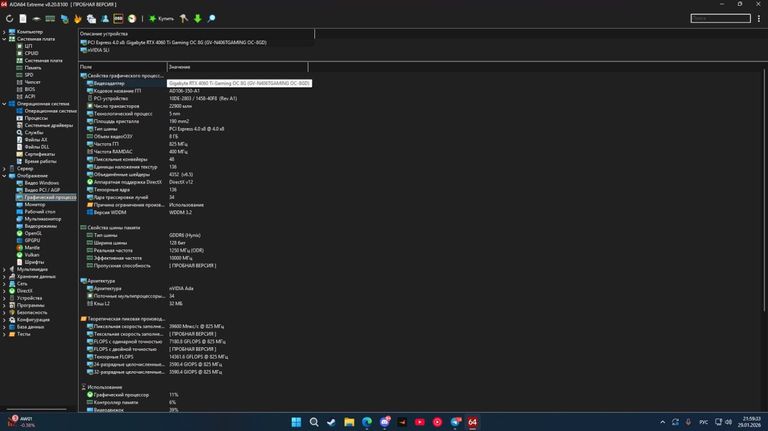This screenshot has width=768, height=431.
Task: Select Процессы in the sidebar
Action: [36, 118]
